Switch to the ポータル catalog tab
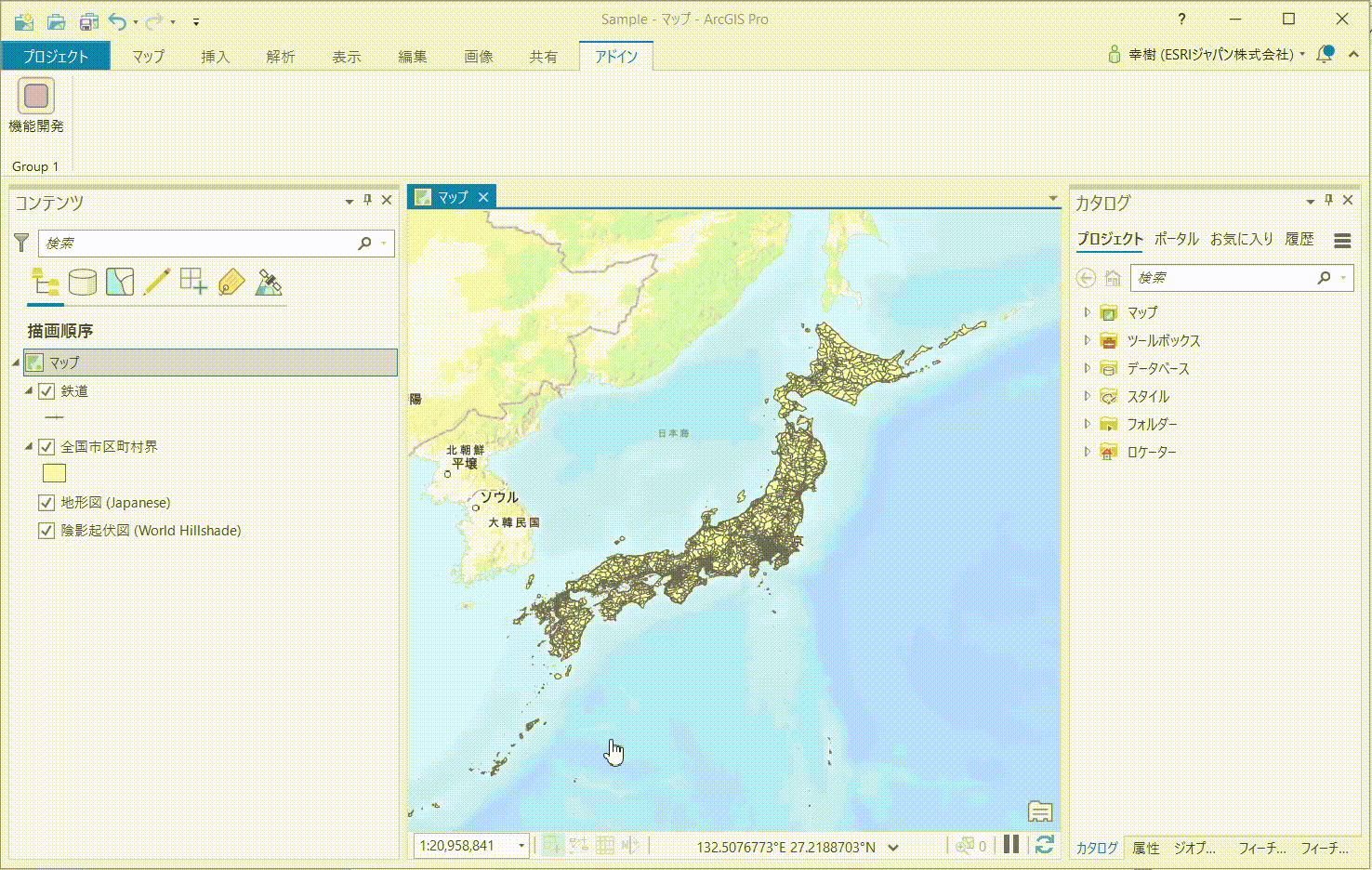The width and height of the screenshot is (1372, 870). (1176, 239)
